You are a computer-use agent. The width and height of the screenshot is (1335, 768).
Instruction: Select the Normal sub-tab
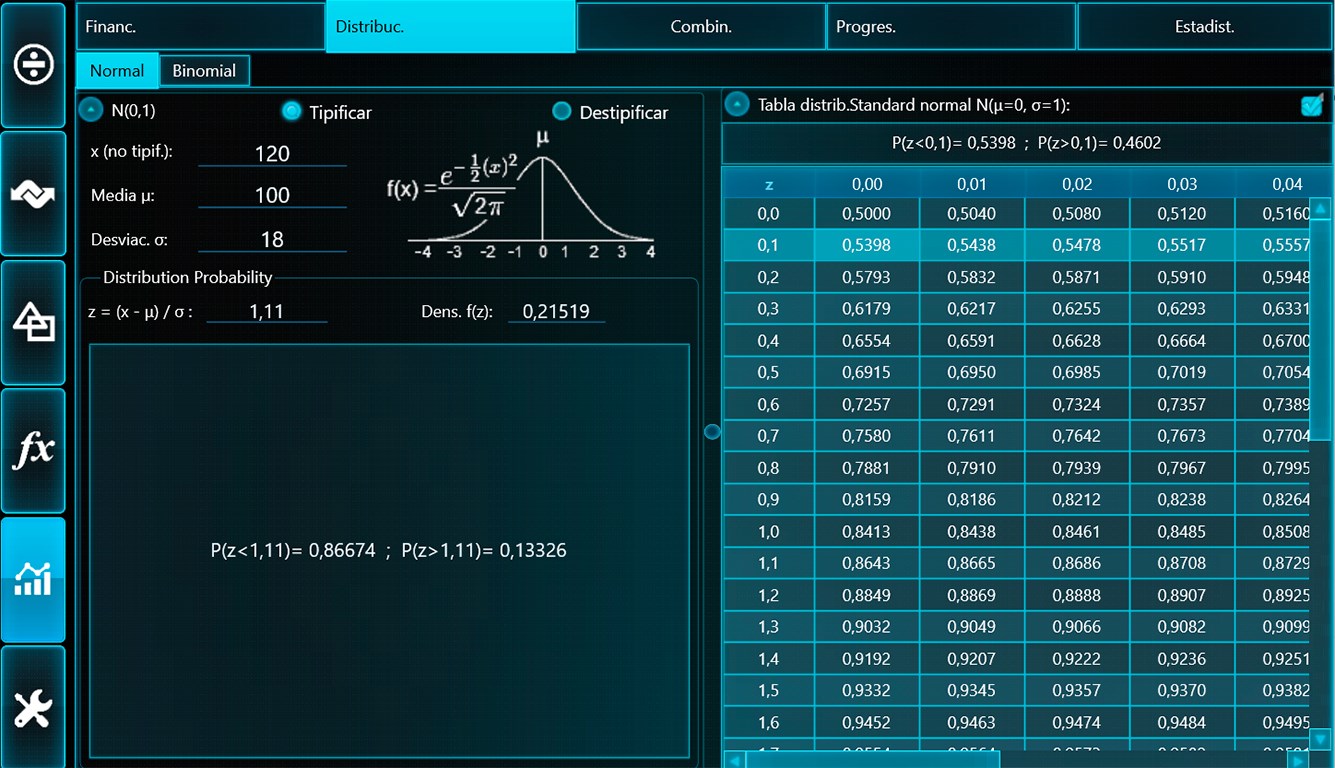pos(117,71)
